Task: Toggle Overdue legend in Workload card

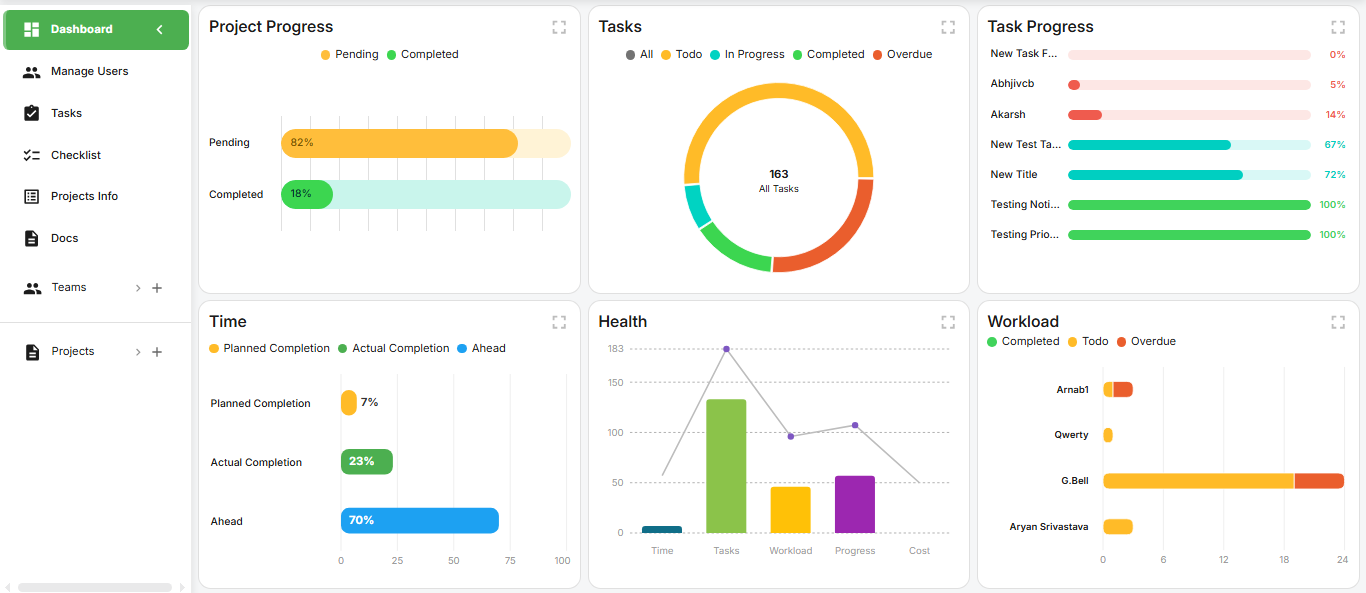Action: coord(1146,342)
